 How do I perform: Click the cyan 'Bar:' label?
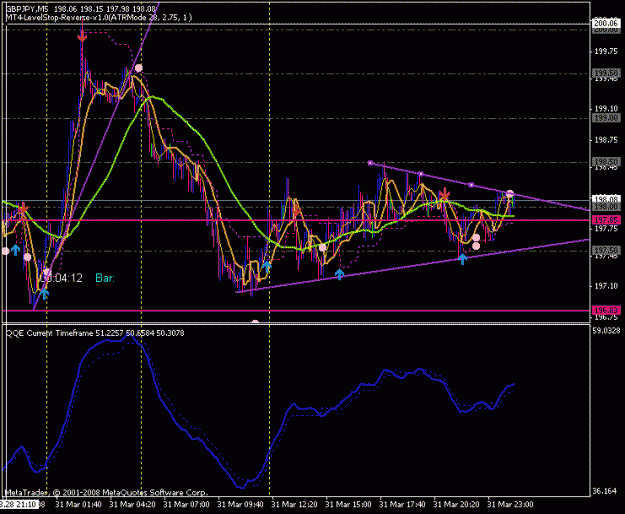click(x=105, y=278)
